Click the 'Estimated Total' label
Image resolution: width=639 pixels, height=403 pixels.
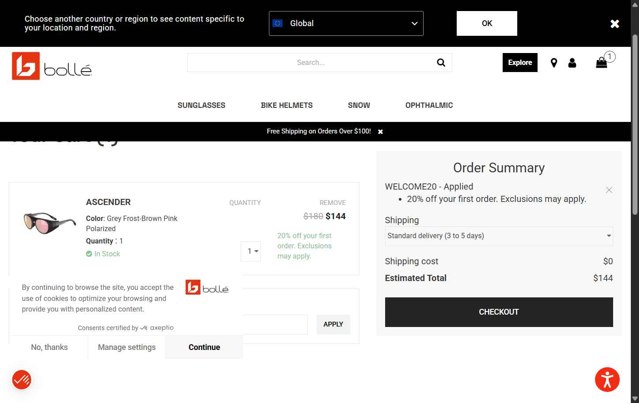click(x=415, y=278)
